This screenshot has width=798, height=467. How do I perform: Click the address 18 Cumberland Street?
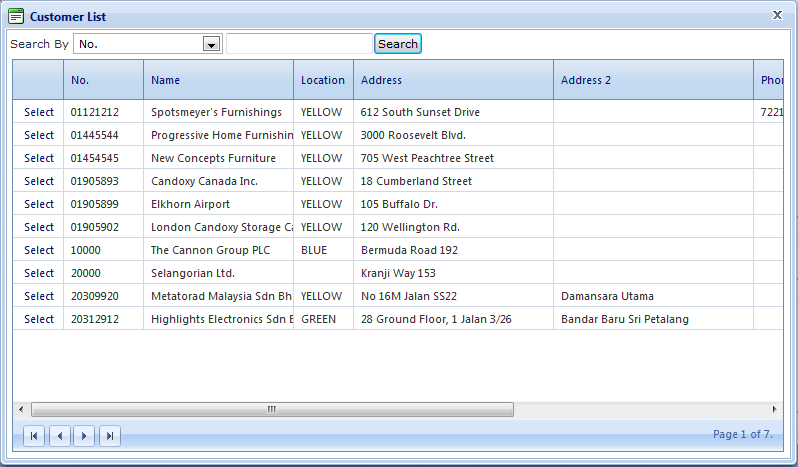(x=416, y=181)
